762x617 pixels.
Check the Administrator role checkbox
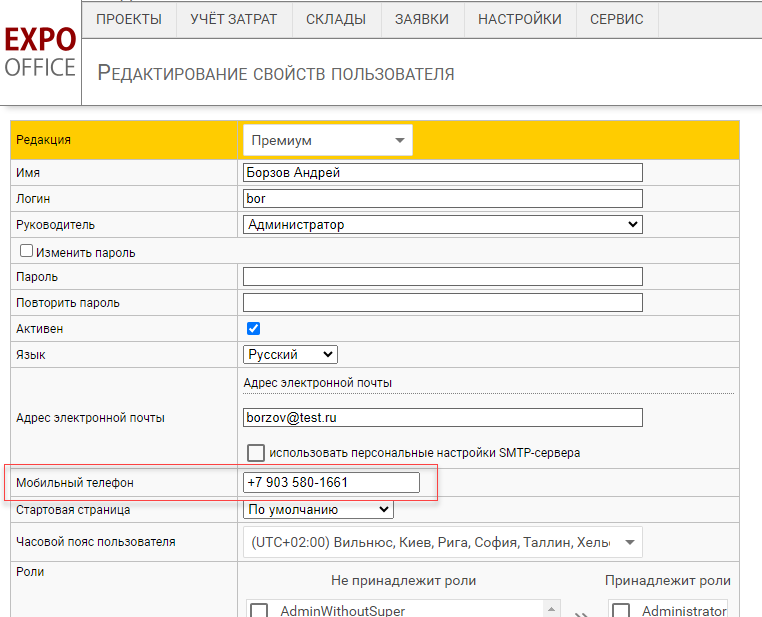[621, 610]
